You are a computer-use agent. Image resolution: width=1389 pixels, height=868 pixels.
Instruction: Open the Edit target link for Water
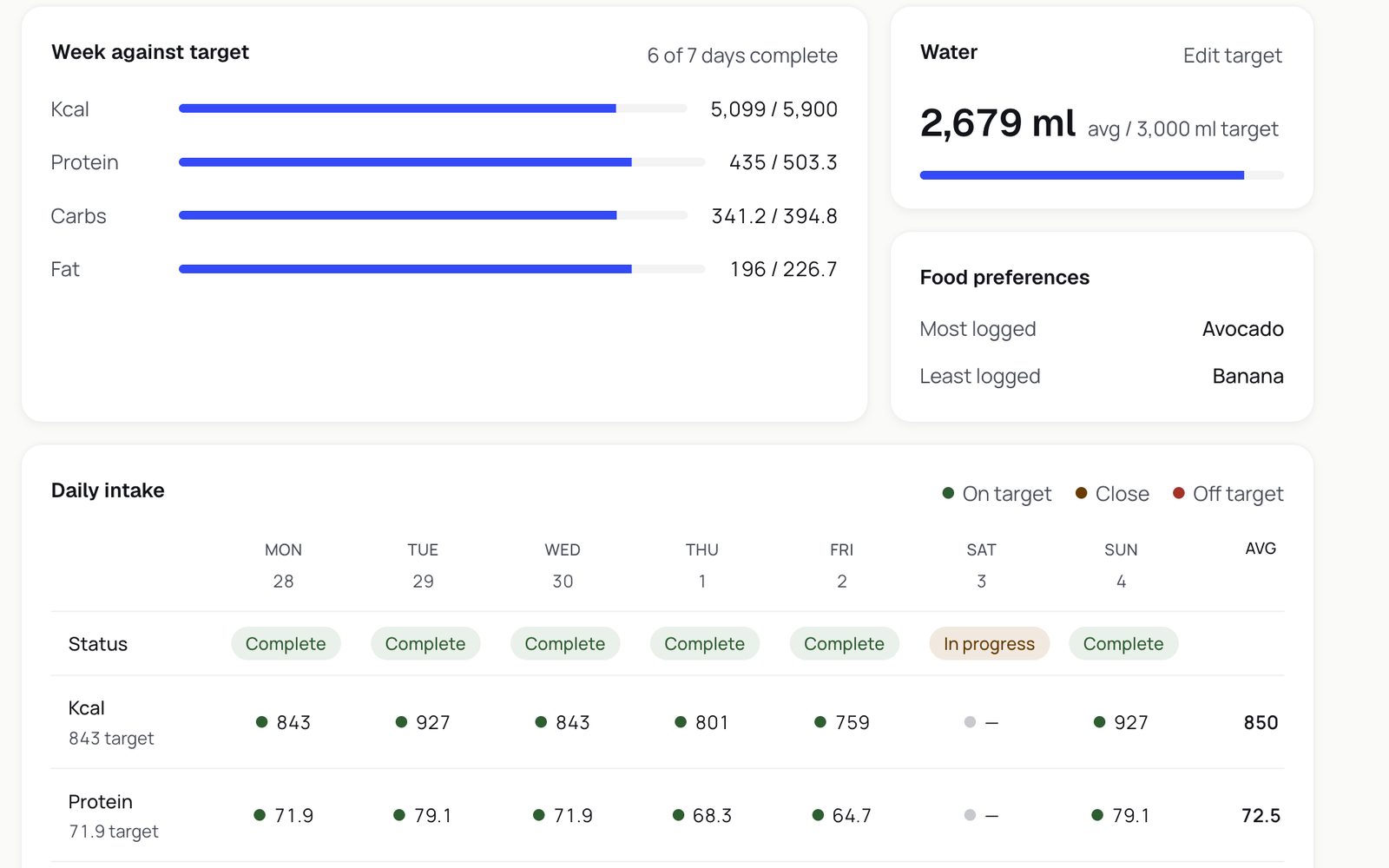click(1232, 56)
